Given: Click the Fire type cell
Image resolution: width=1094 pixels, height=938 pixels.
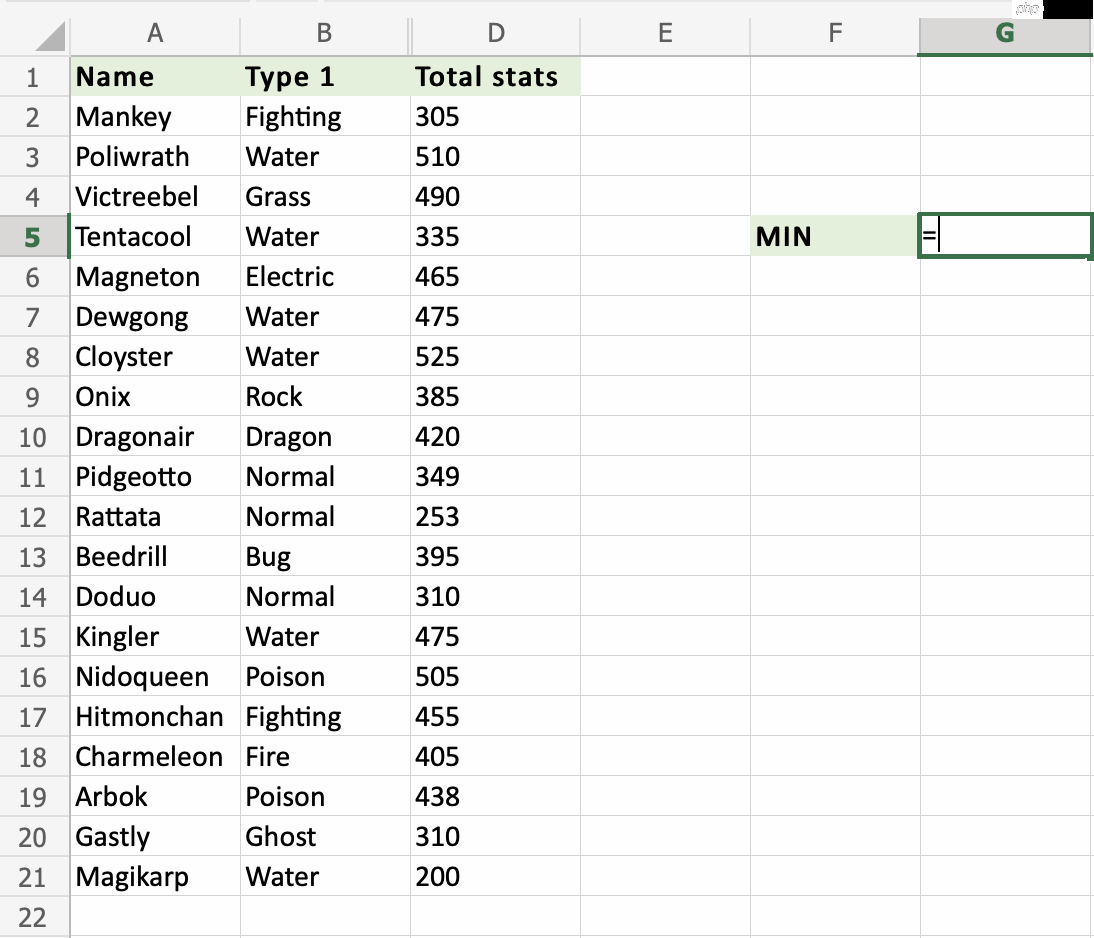Looking at the screenshot, I should [325, 757].
